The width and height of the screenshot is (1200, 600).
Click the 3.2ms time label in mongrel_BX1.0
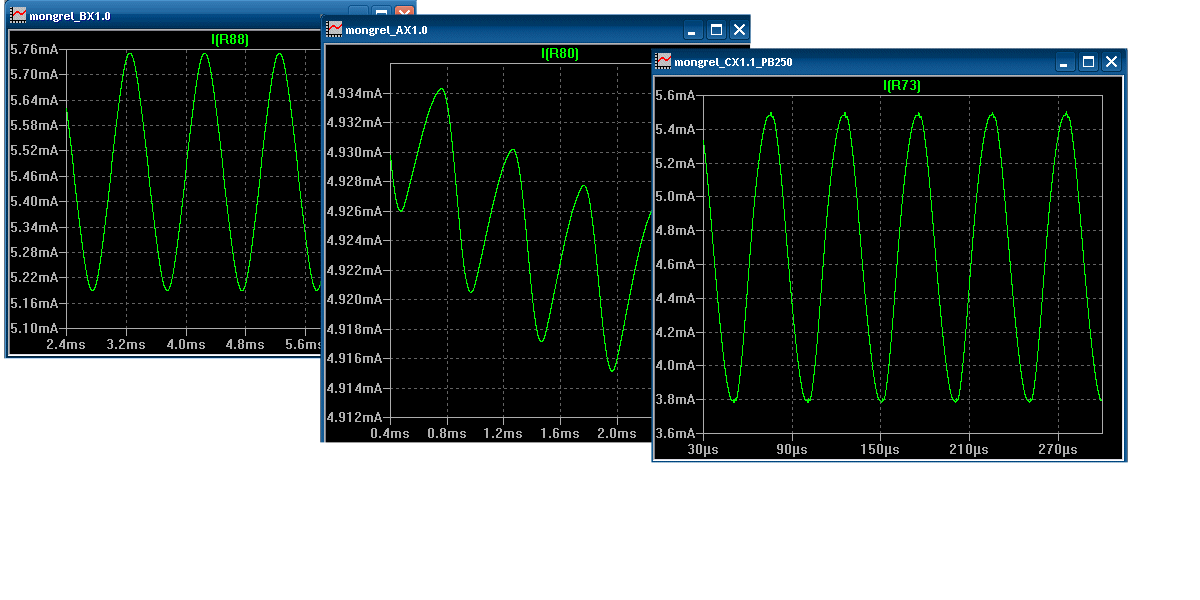pyautogui.click(x=125, y=344)
